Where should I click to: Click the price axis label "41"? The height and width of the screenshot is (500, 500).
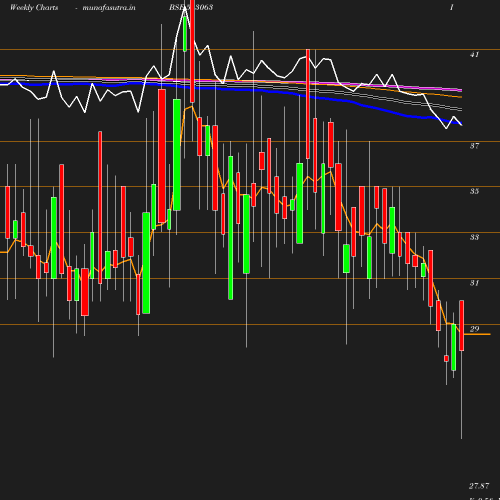coord(474,54)
